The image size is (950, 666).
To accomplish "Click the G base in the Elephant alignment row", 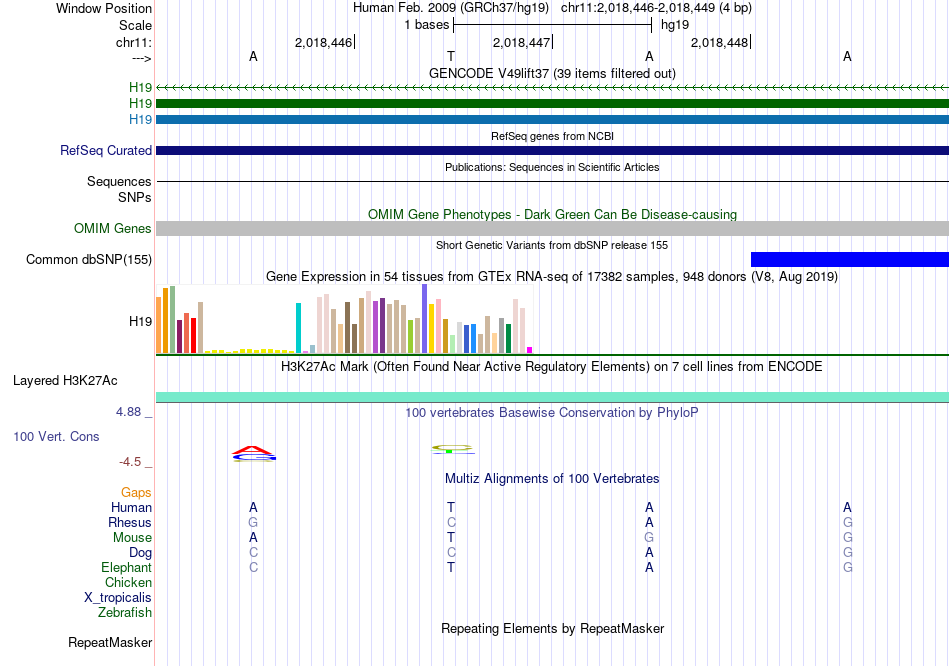I will 848,568.
